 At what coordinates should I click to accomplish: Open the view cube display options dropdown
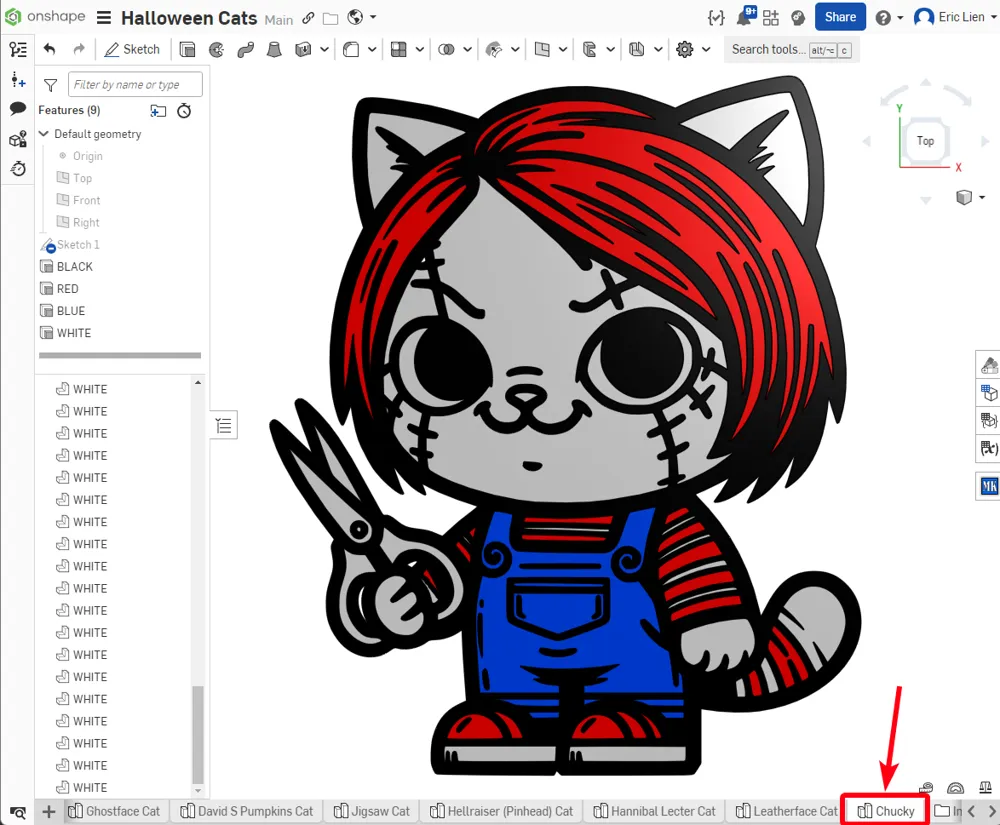(982, 198)
